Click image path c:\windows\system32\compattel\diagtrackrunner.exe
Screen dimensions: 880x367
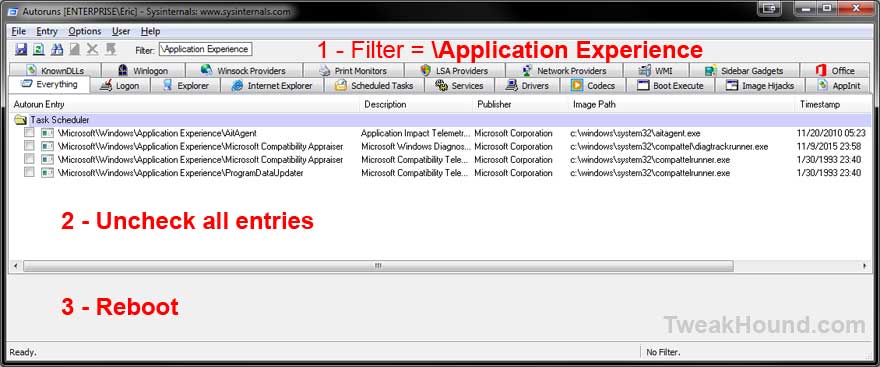coord(669,146)
